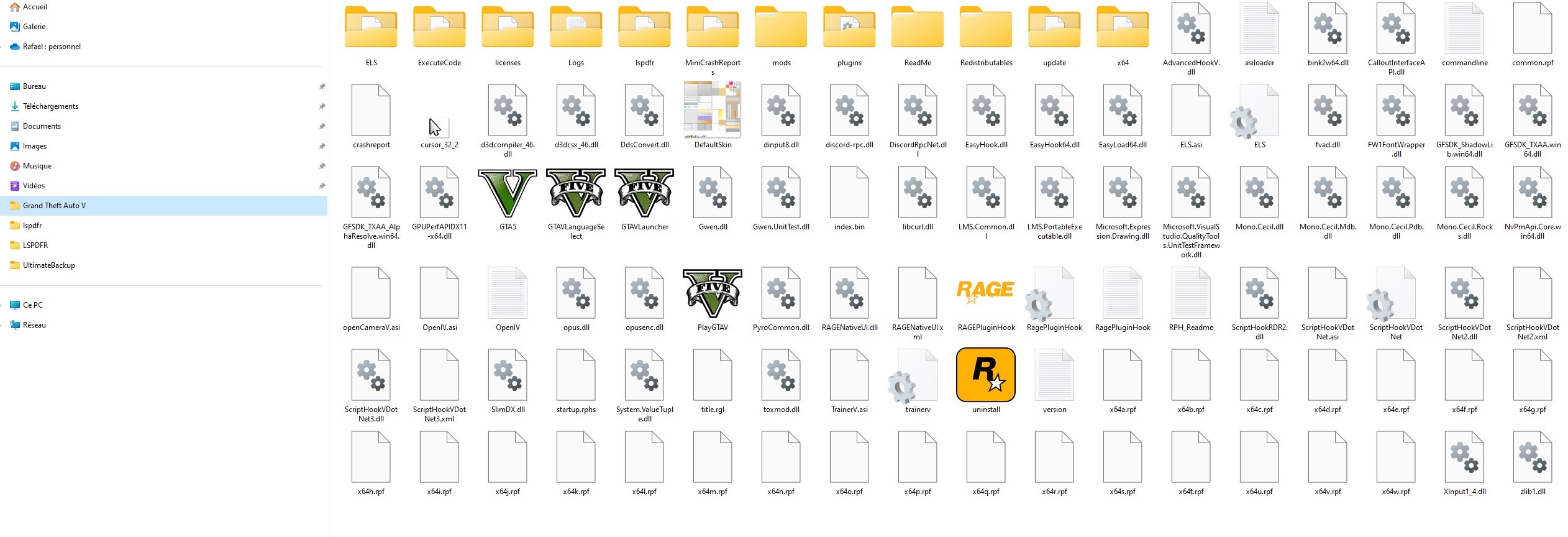1568x537 pixels.
Task: Select the zlib1.dll file
Action: coord(1533,457)
